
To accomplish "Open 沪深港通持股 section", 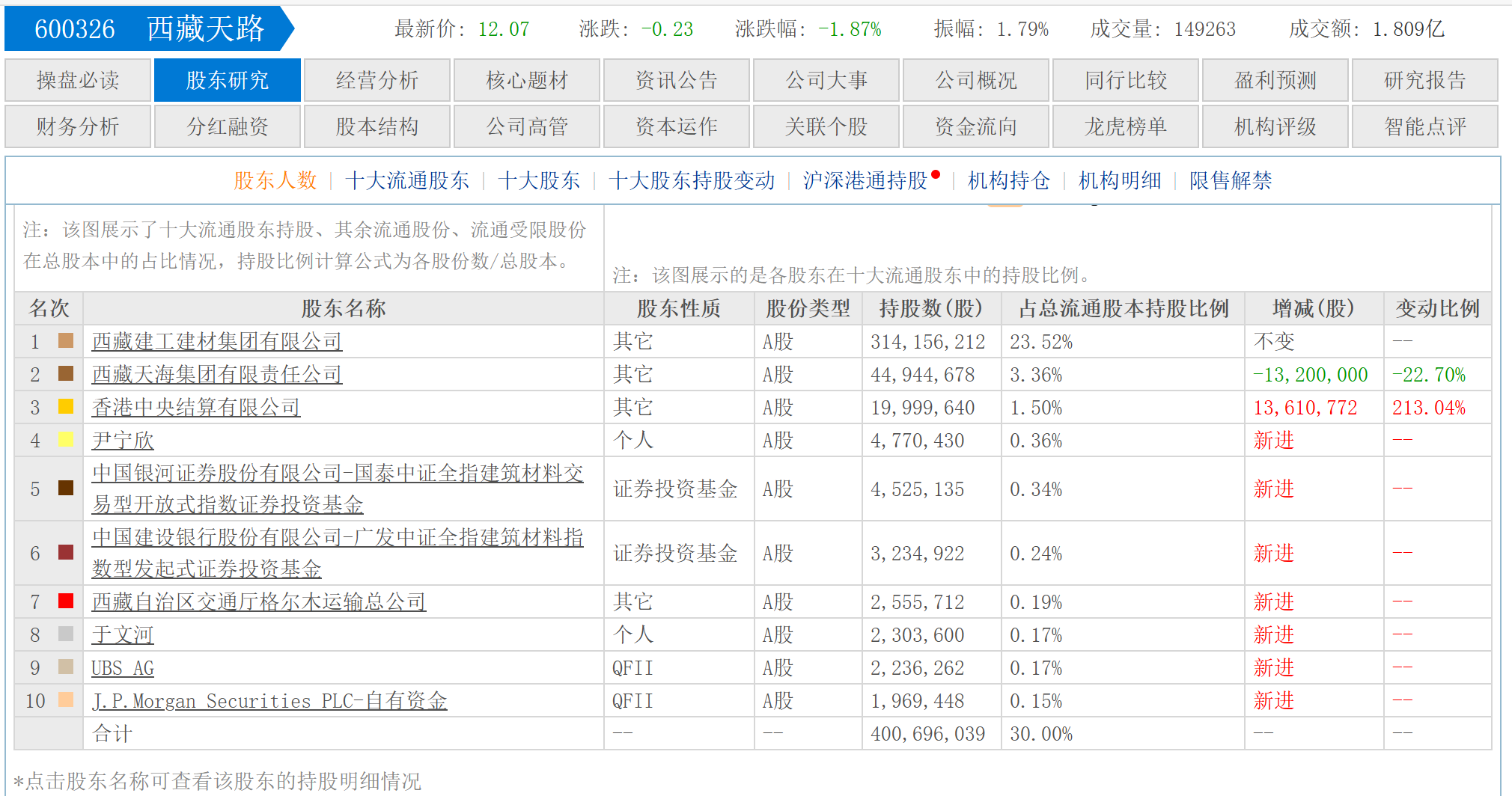I will [865, 180].
